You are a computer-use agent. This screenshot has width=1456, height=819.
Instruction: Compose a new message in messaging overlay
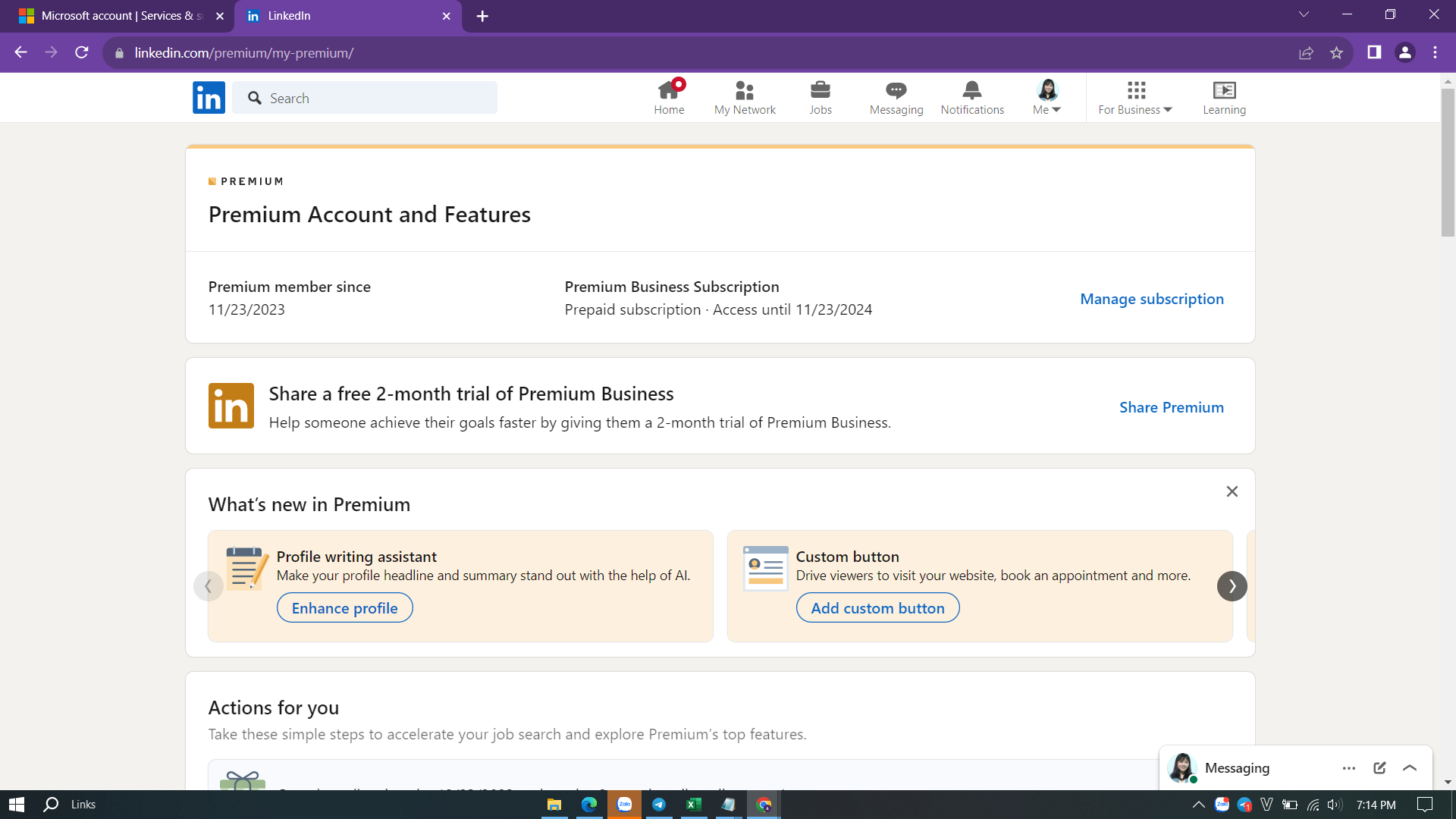(1379, 768)
